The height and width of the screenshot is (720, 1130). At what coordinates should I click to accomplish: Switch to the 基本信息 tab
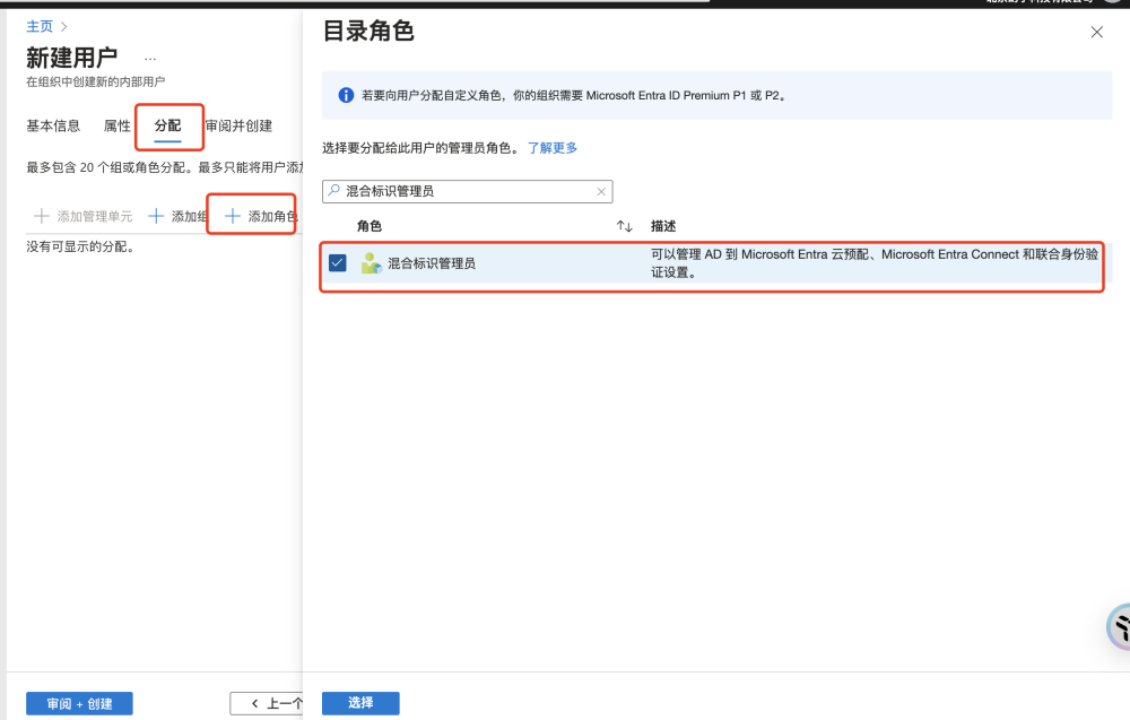tap(53, 126)
